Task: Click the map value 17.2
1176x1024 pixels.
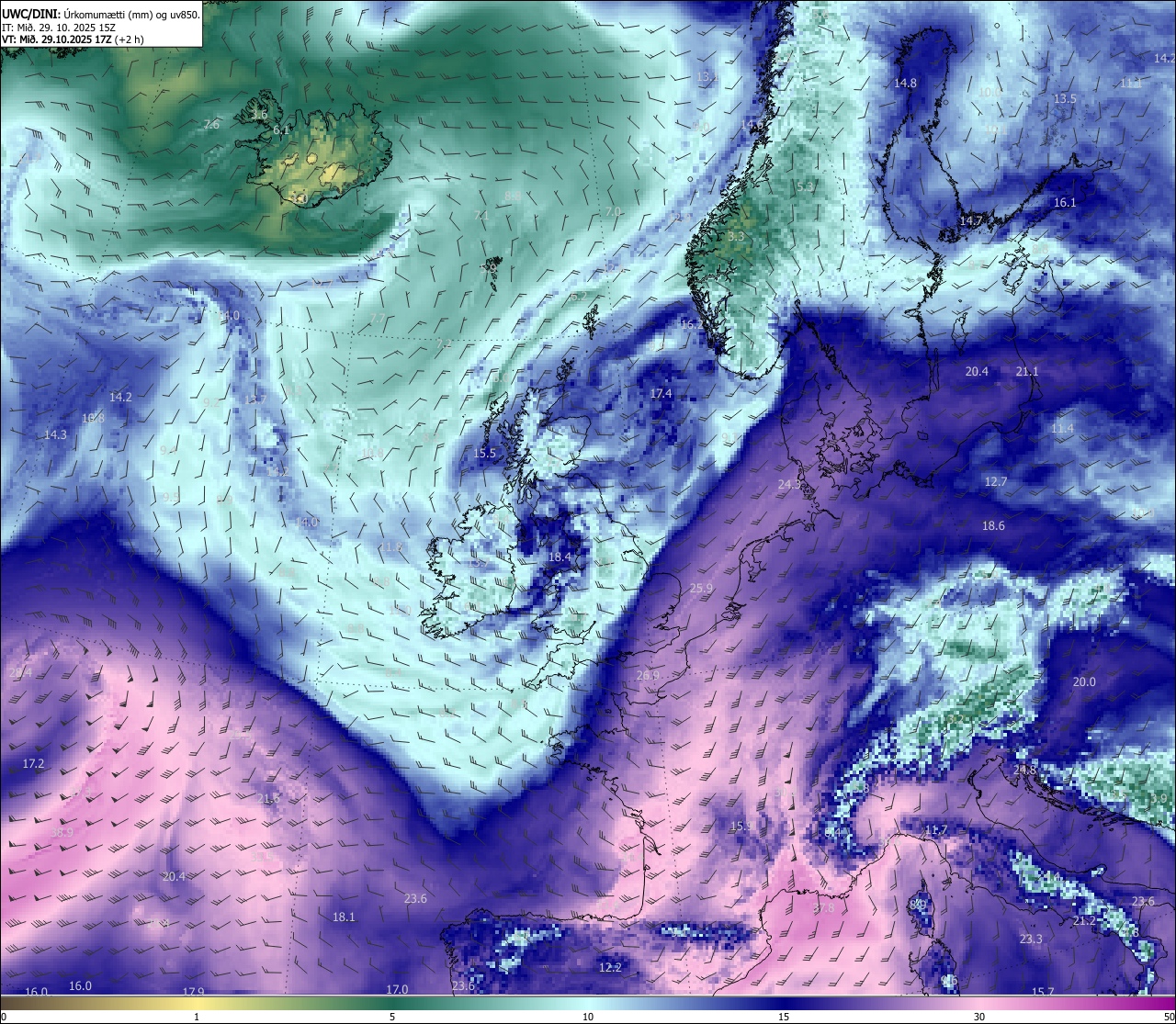Action: [x=33, y=764]
